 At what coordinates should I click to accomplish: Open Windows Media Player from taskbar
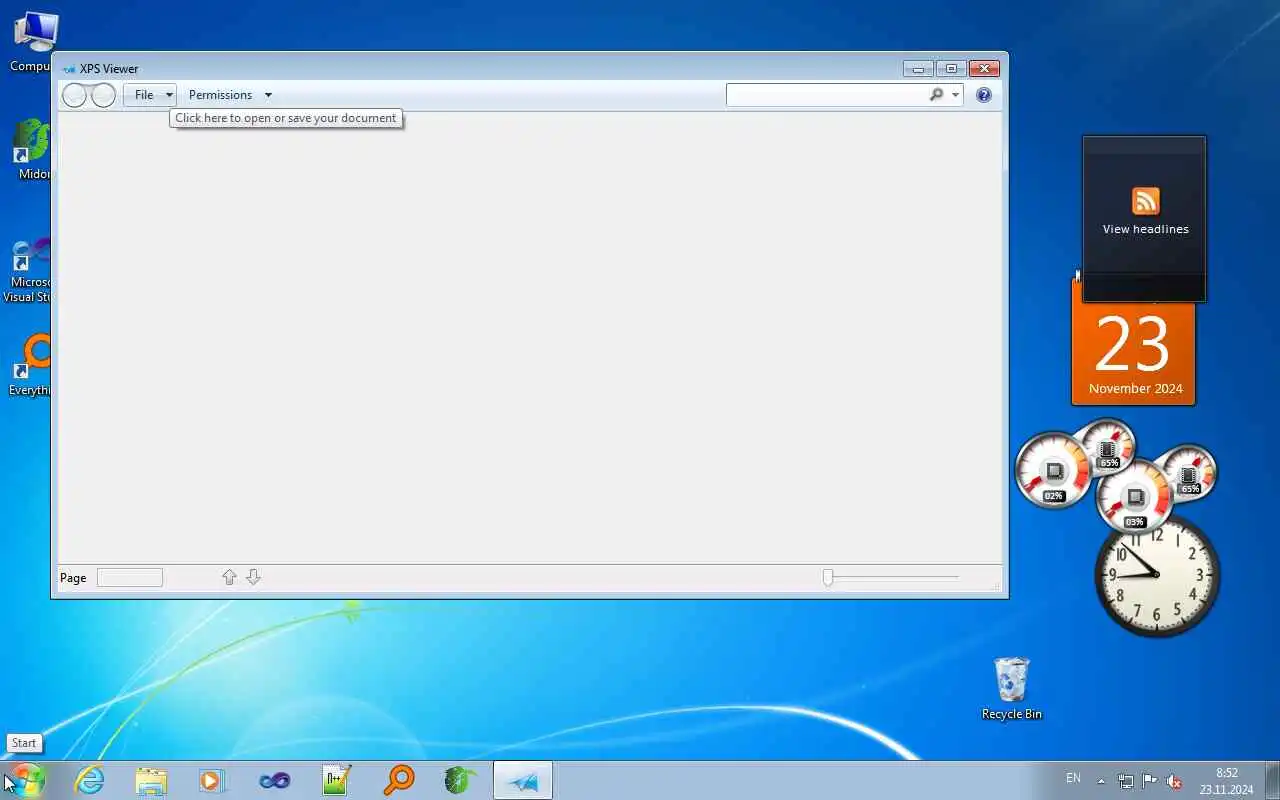click(x=212, y=780)
